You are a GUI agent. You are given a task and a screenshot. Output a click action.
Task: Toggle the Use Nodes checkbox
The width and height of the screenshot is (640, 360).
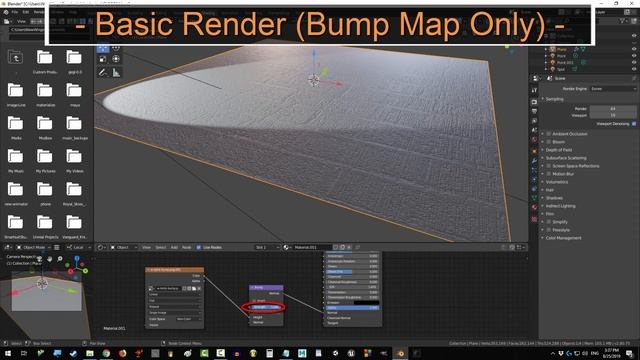click(199, 247)
